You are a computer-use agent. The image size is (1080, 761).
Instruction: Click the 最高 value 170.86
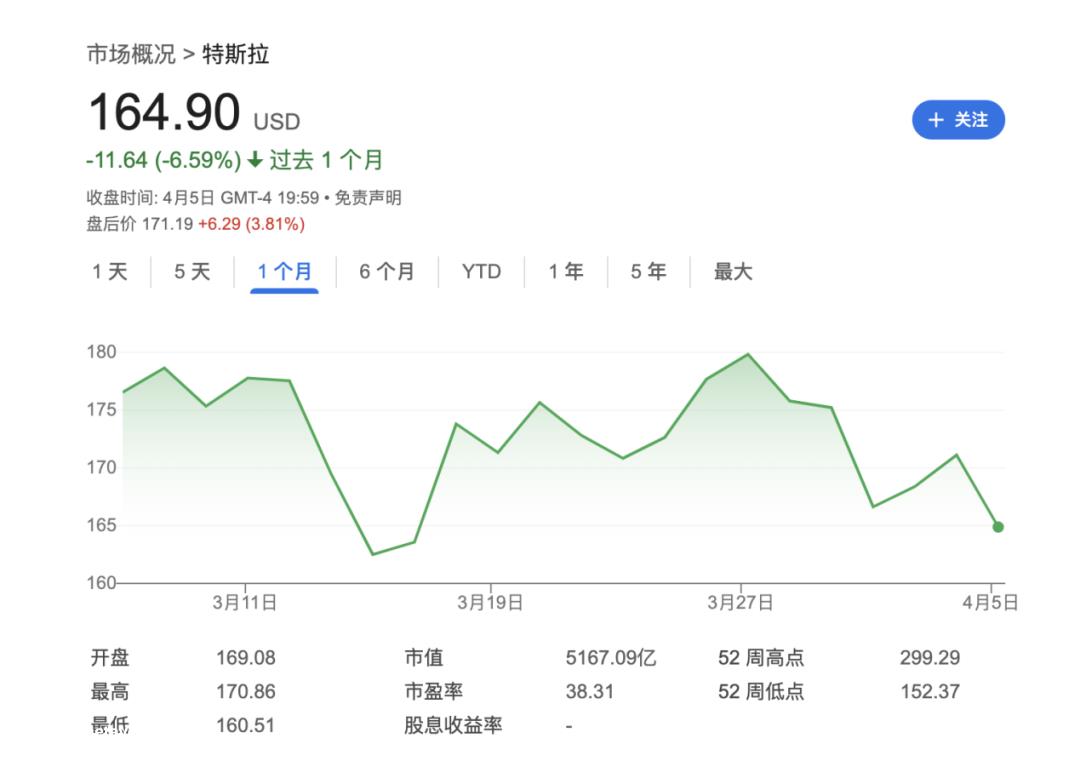pos(246,691)
